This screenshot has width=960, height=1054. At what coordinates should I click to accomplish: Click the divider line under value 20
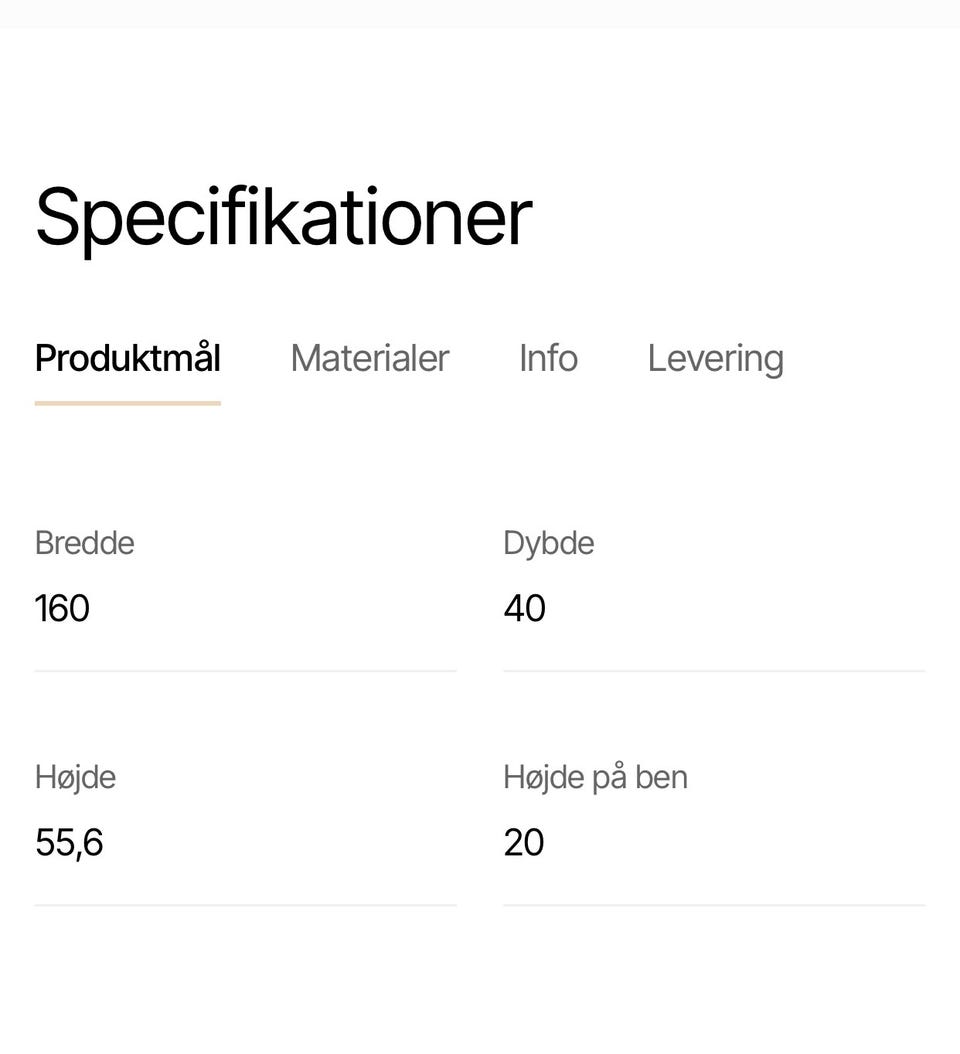click(714, 905)
